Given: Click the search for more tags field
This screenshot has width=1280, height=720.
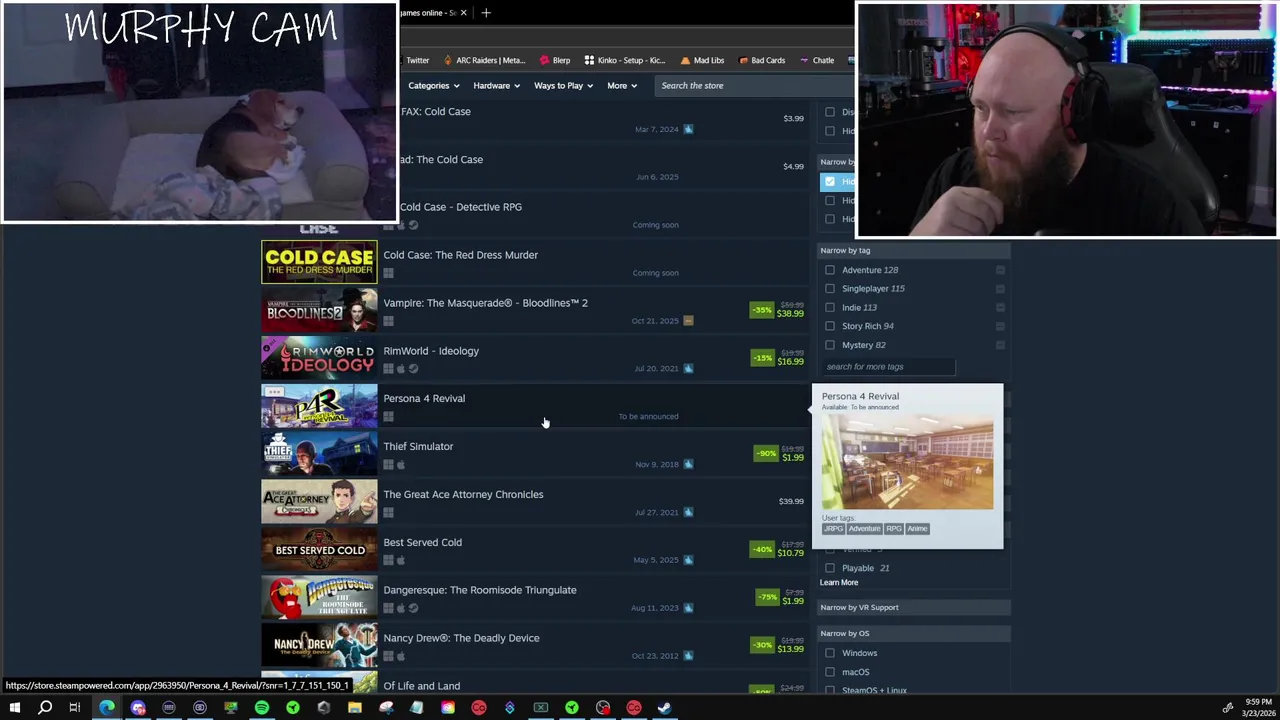Looking at the screenshot, I should coord(889,367).
